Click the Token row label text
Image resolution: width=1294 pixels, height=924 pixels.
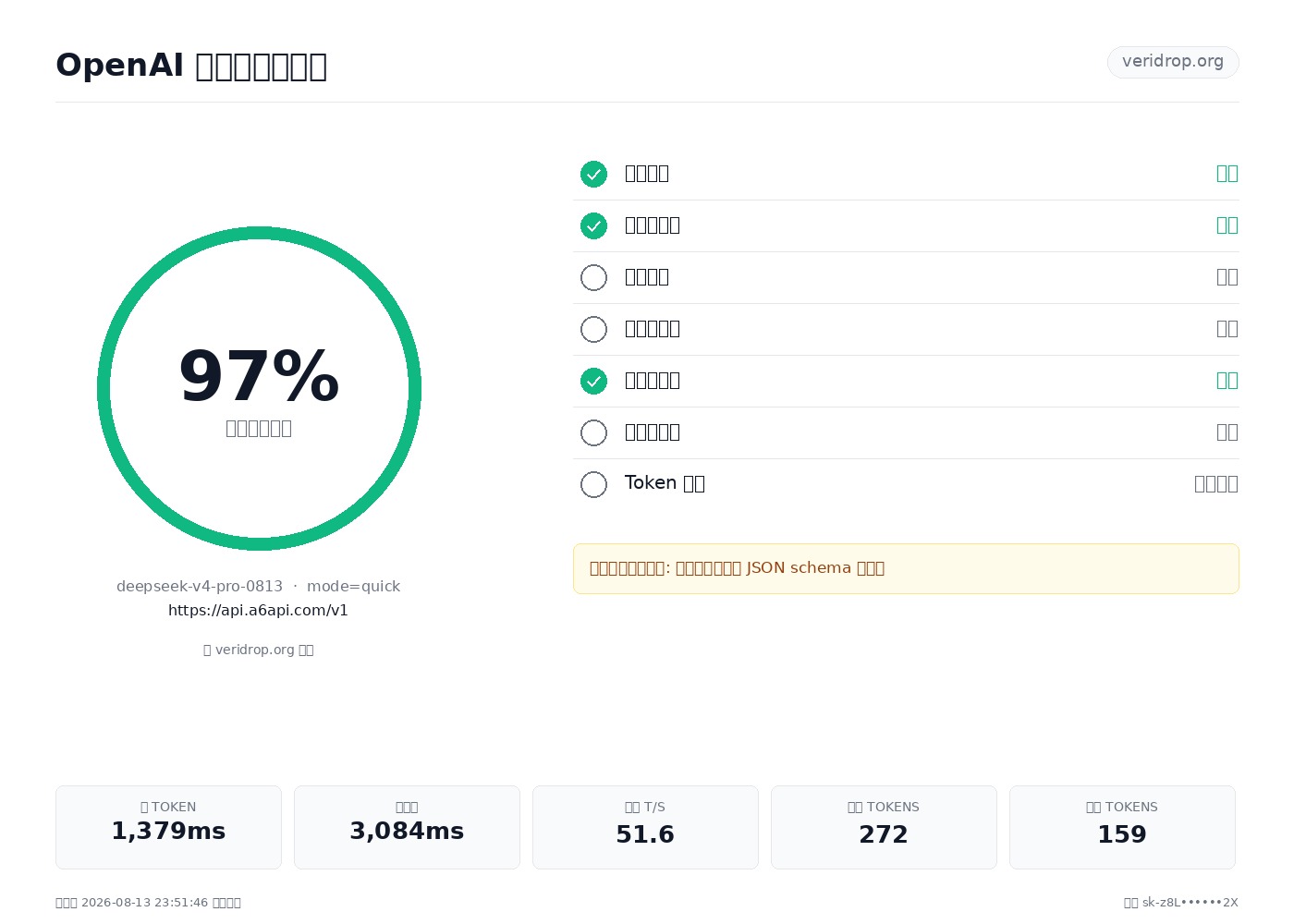(665, 483)
